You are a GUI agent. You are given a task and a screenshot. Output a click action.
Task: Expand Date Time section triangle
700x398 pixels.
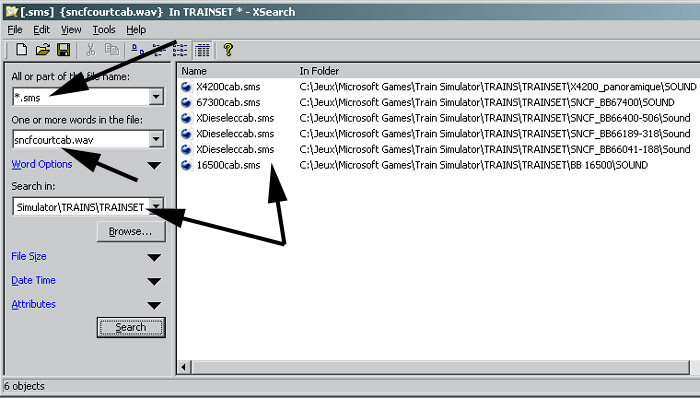click(154, 282)
